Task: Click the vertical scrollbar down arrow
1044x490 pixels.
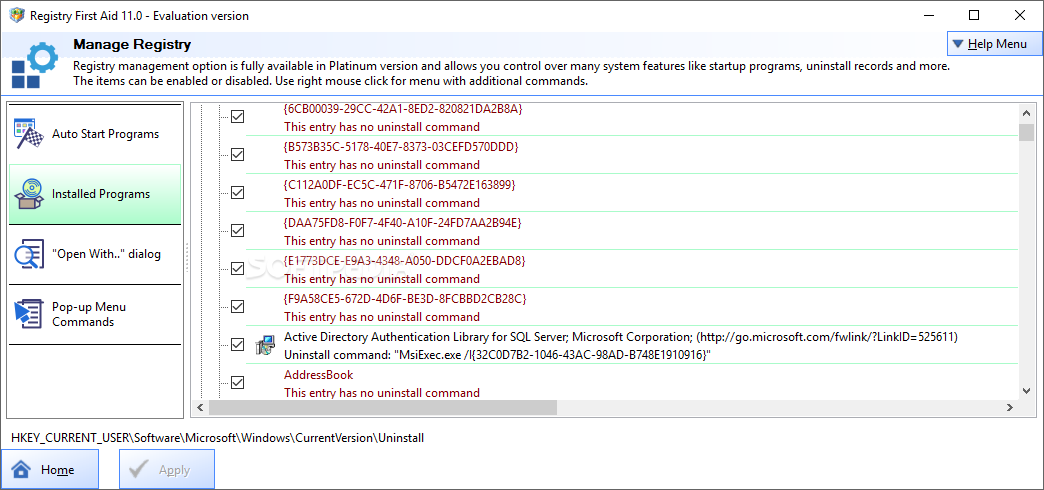Action: pos(1026,391)
